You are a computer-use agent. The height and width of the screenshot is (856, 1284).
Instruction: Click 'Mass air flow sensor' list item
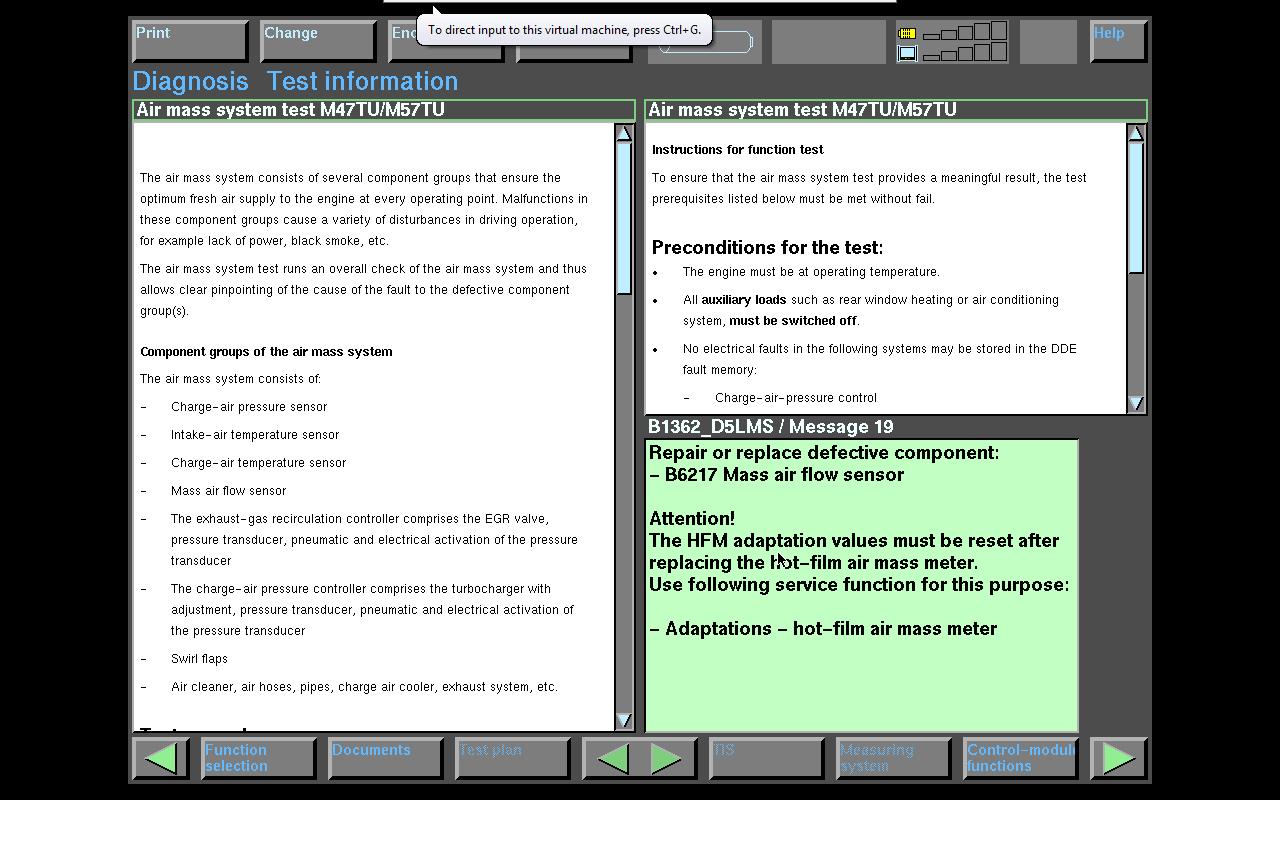[x=229, y=491]
